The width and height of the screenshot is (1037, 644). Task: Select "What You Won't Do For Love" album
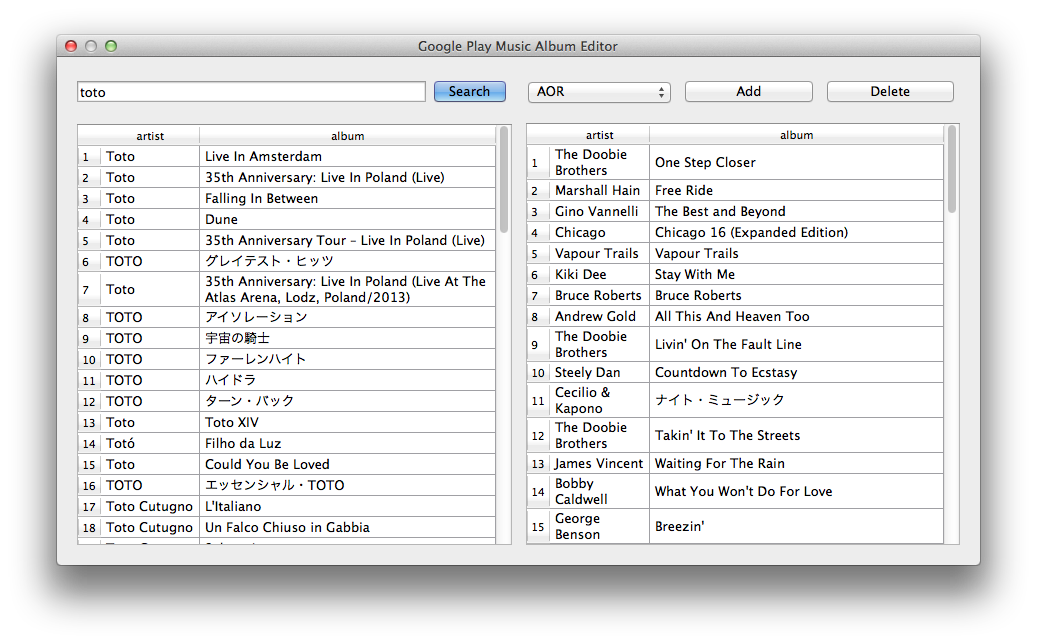[x=796, y=491]
